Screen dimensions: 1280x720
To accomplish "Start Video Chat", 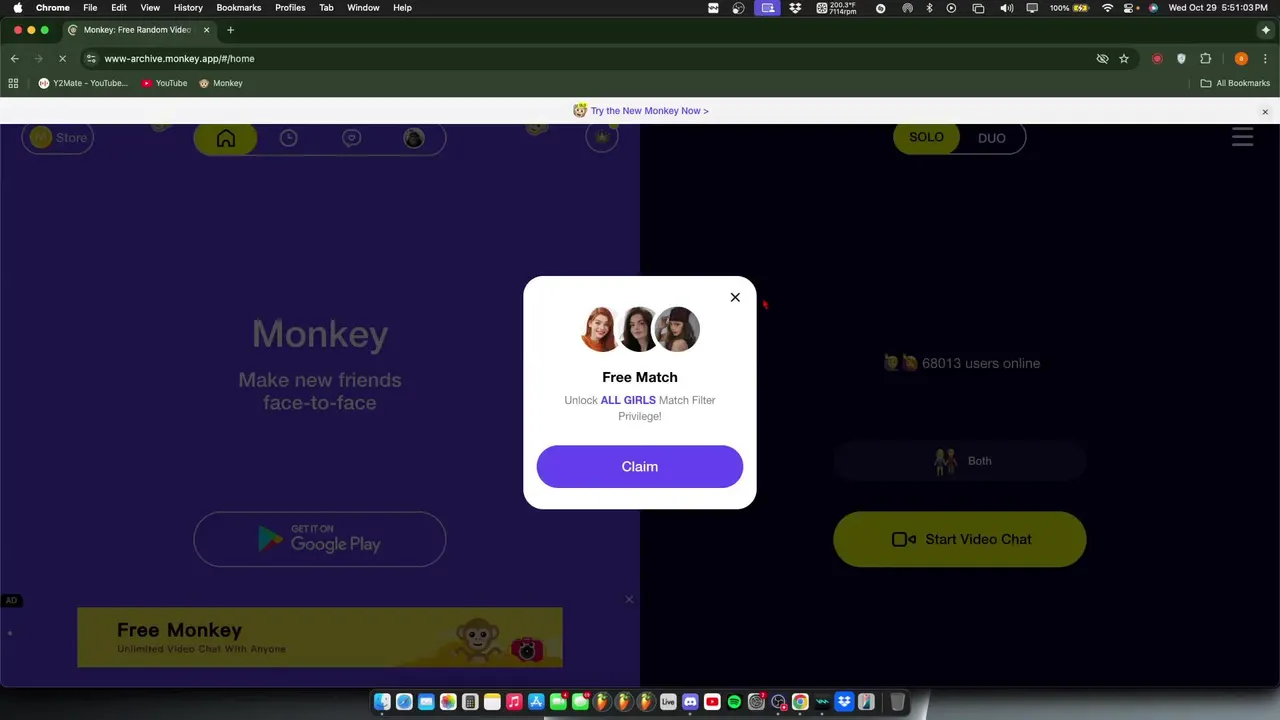I will click(x=960, y=539).
